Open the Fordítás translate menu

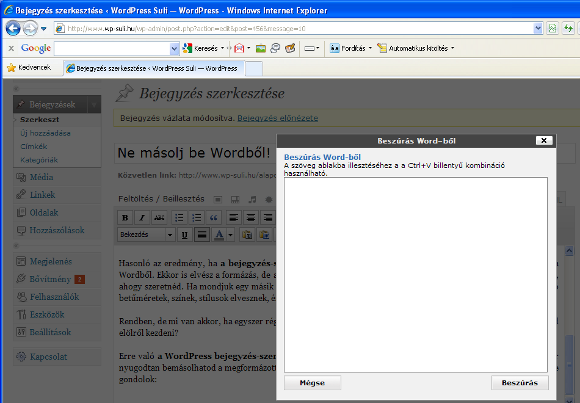(350, 48)
